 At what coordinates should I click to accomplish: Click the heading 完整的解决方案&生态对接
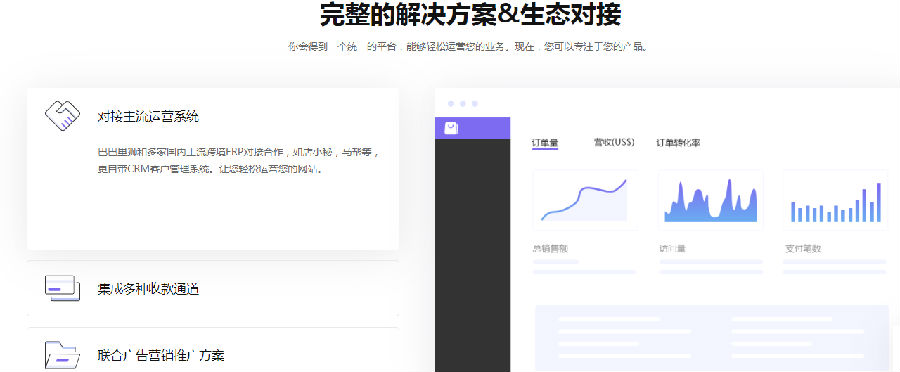coord(470,14)
